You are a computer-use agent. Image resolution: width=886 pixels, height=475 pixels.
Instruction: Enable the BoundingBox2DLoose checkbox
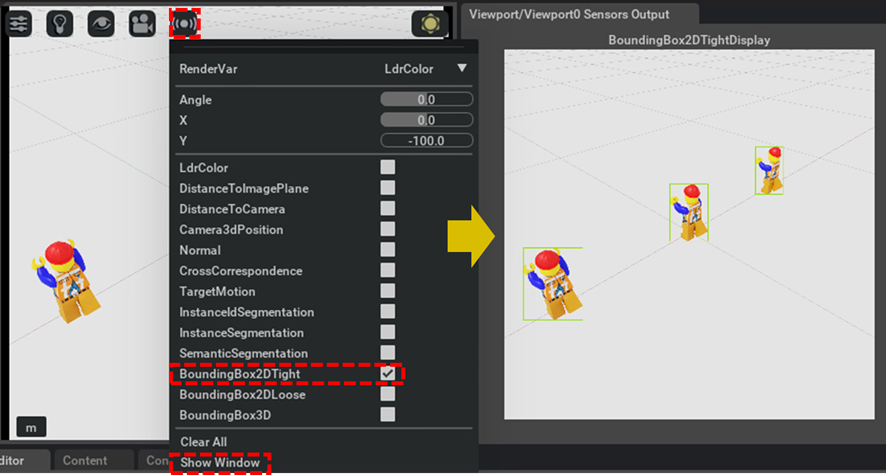(388, 394)
